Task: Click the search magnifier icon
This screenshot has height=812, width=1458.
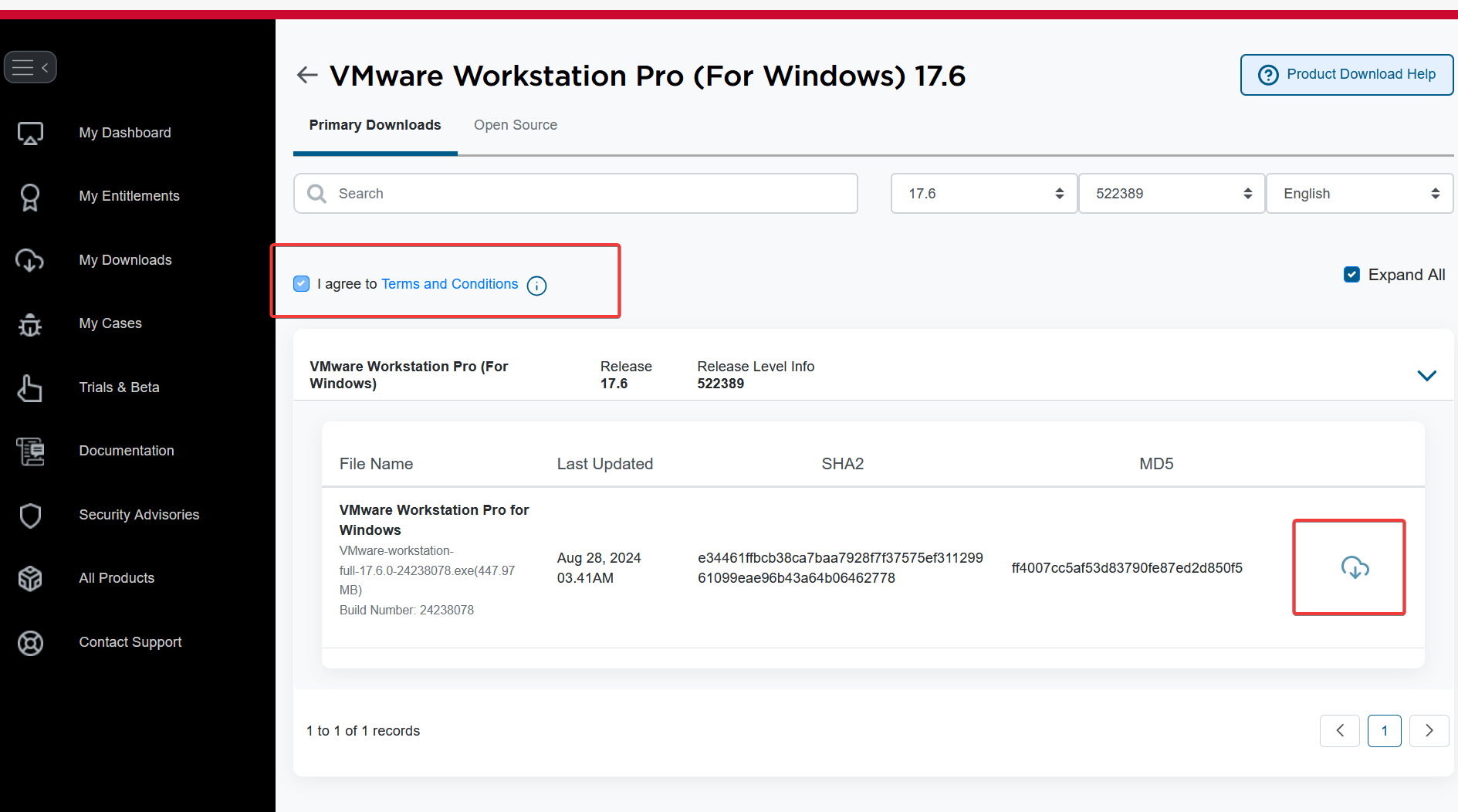Action: pyautogui.click(x=316, y=194)
